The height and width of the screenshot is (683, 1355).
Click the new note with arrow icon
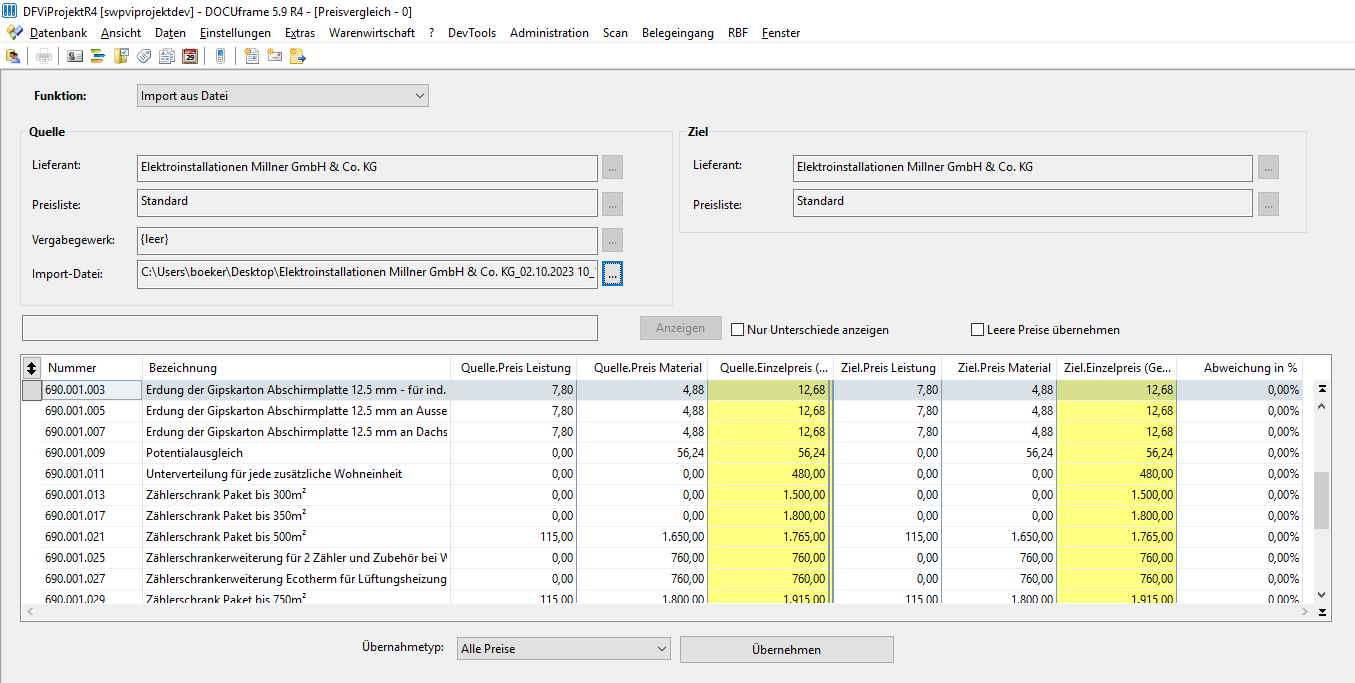tap(298, 56)
